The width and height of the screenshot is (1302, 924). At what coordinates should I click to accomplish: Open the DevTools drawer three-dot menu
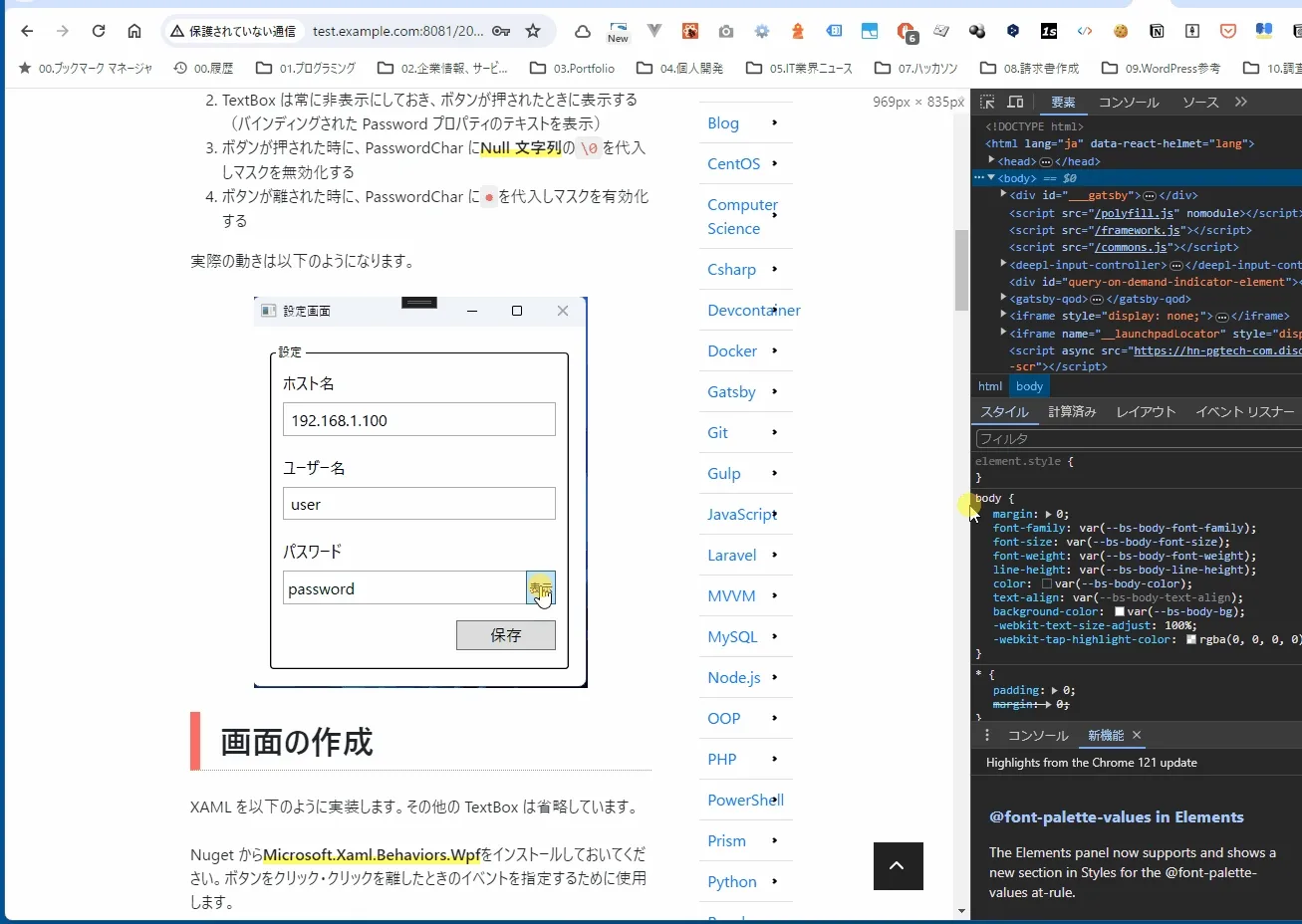987,735
